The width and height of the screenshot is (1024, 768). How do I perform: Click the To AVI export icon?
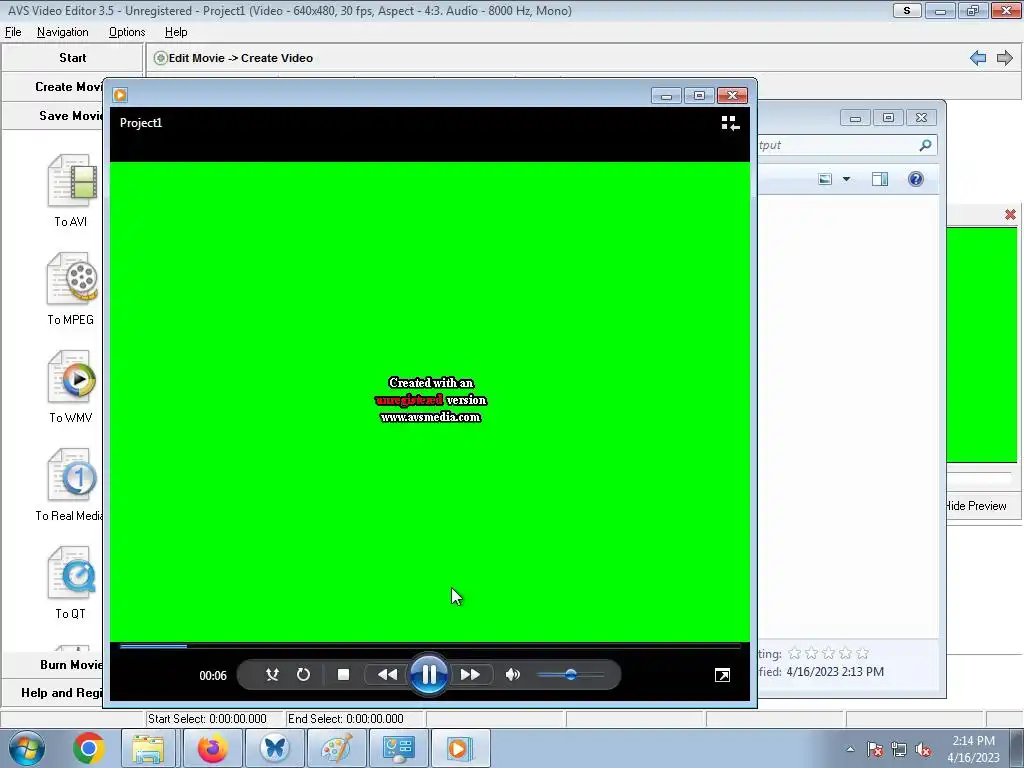72,180
